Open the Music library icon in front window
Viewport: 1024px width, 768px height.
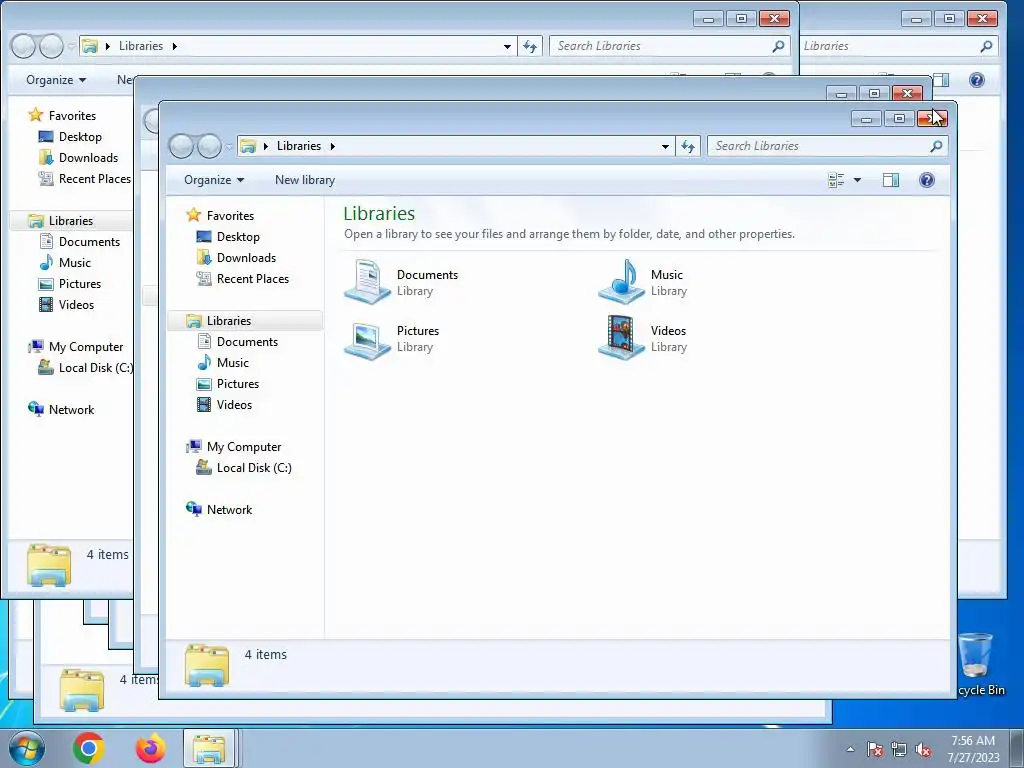click(621, 281)
